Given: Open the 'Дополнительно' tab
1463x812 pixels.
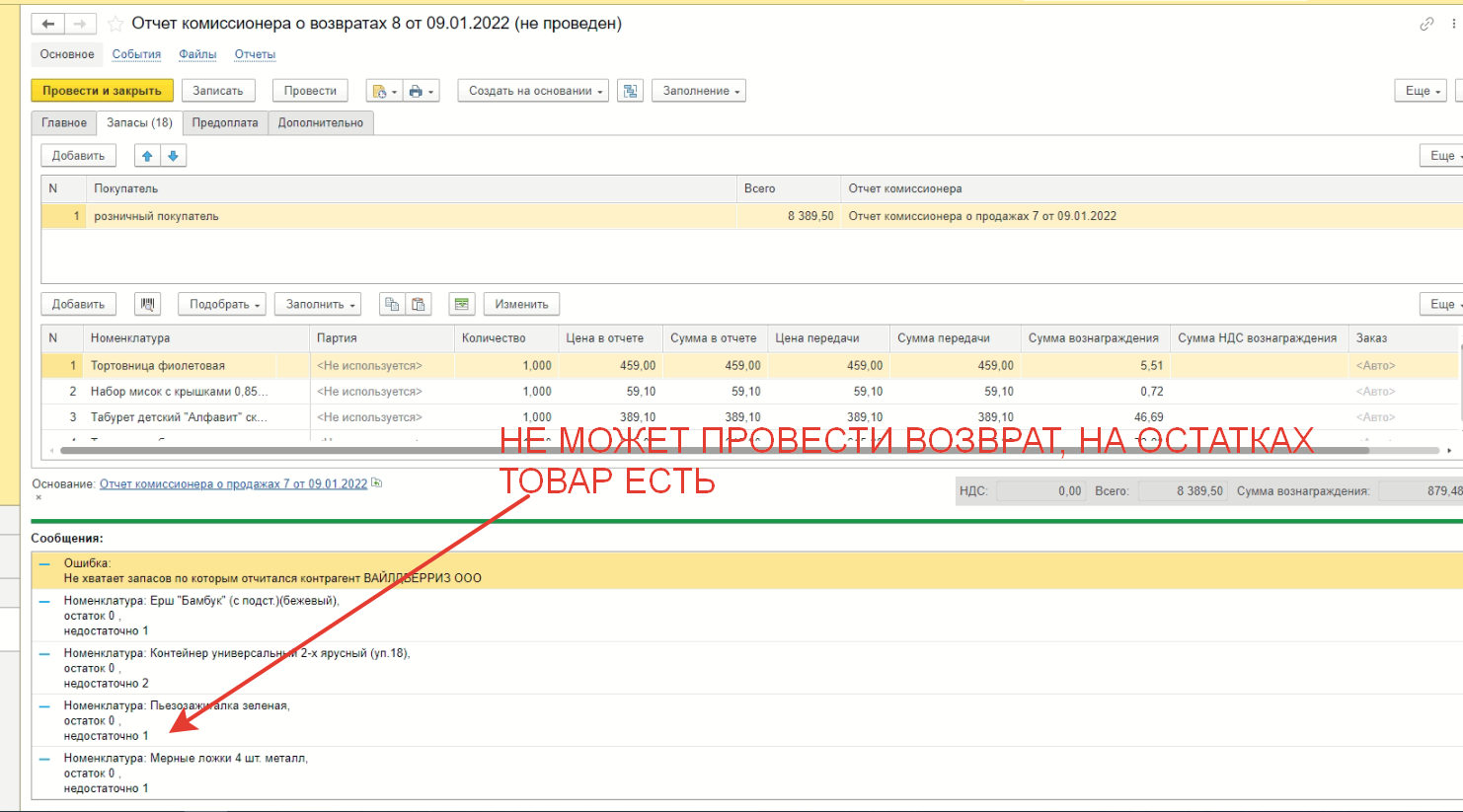Looking at the screenshot, I should tap(320, 123).
